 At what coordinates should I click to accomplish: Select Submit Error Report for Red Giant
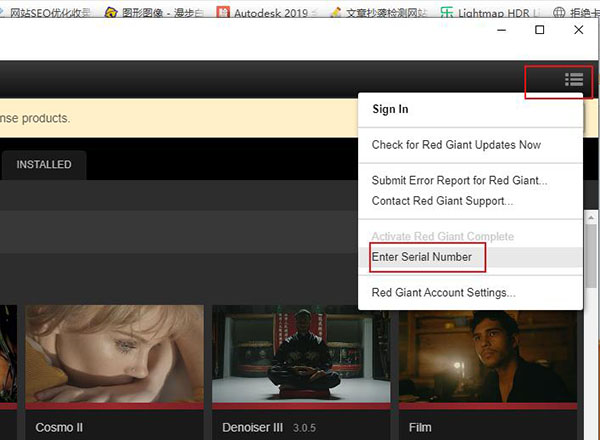click(459, 181)
